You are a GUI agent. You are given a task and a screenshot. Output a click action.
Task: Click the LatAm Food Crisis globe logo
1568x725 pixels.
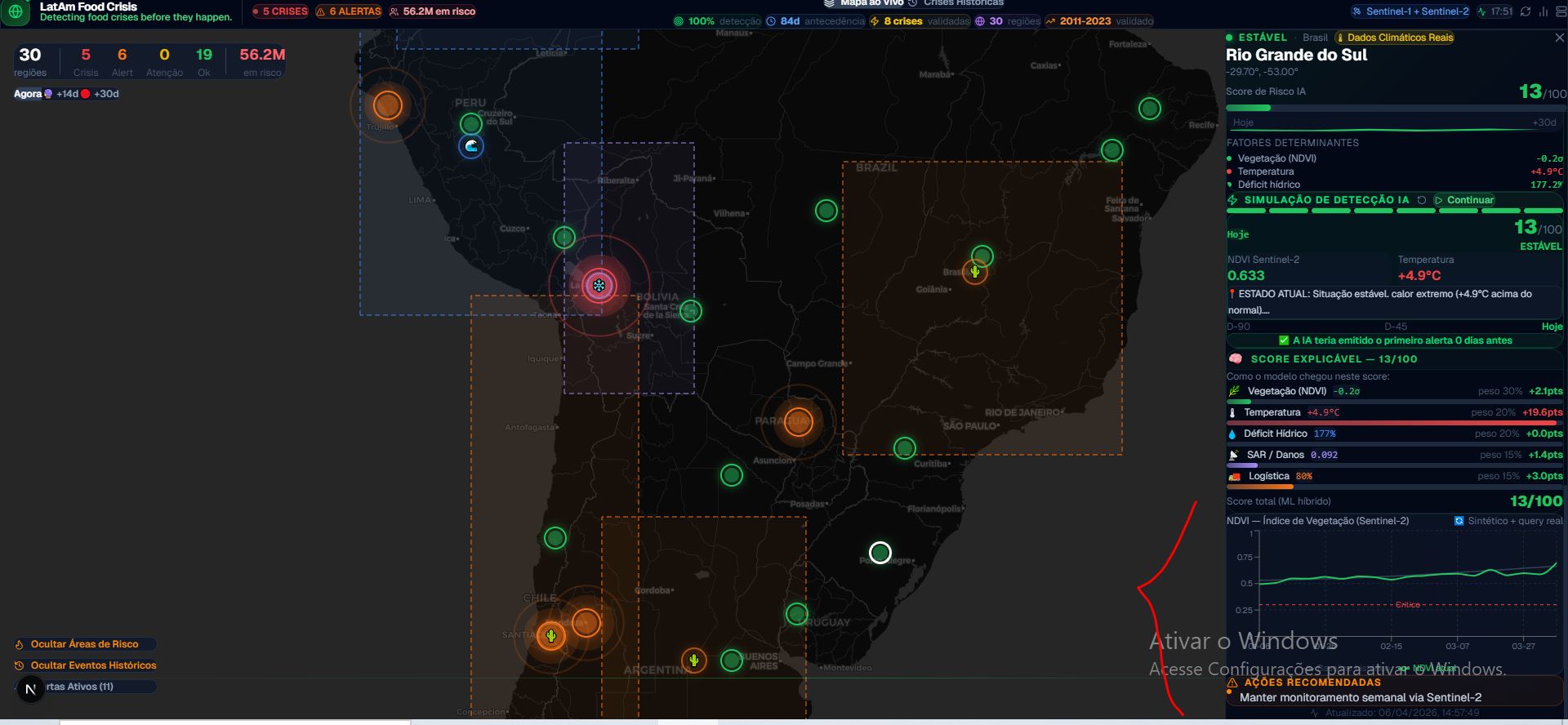click(16, 11)
